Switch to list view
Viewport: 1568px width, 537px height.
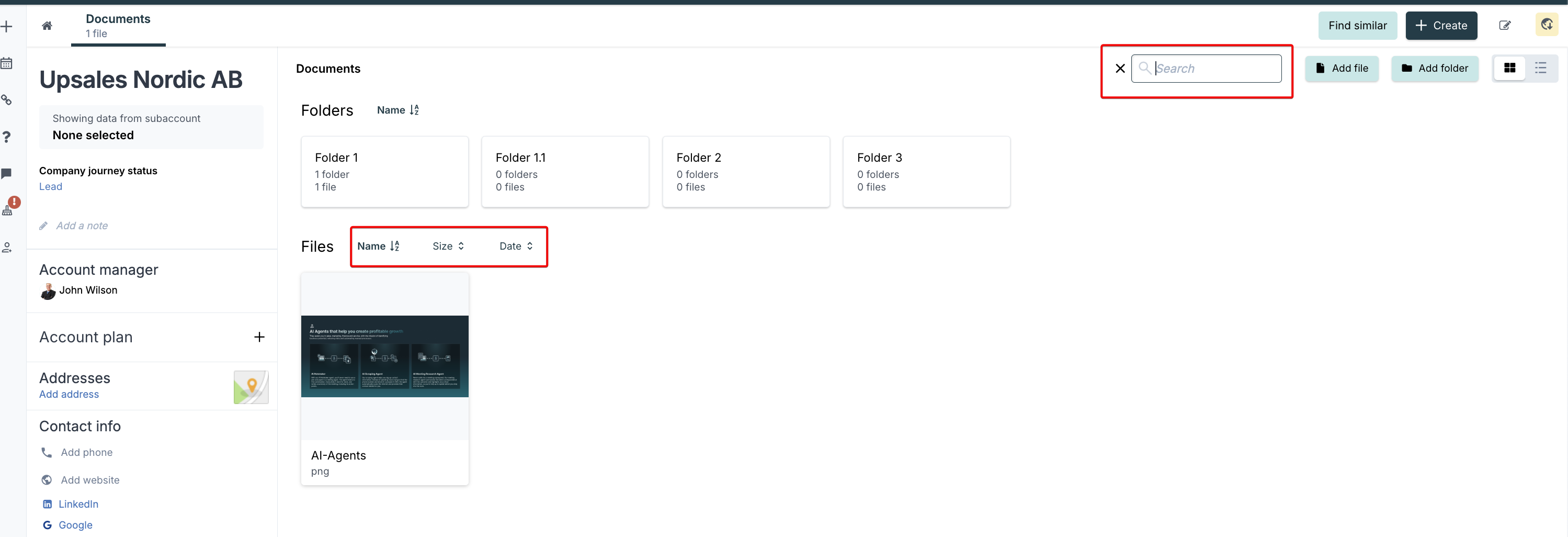tap(1541, 68)
